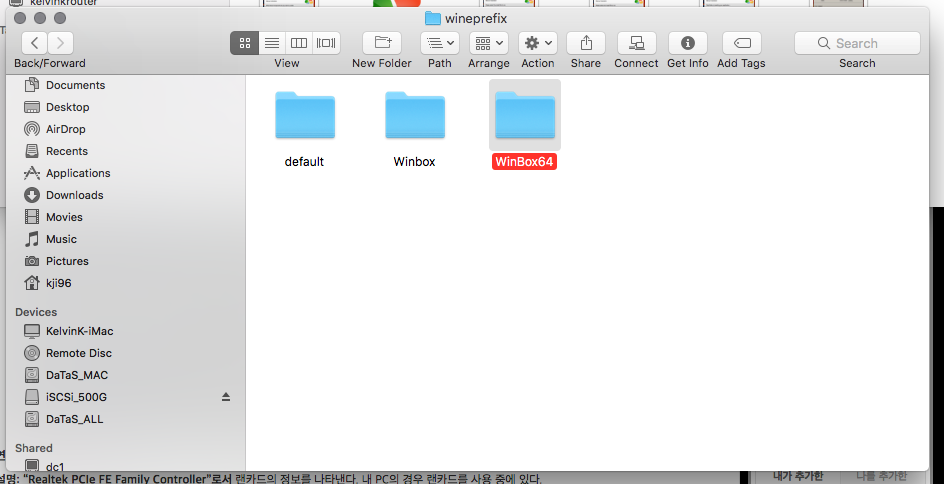Switch to icon view

(244, 43)
